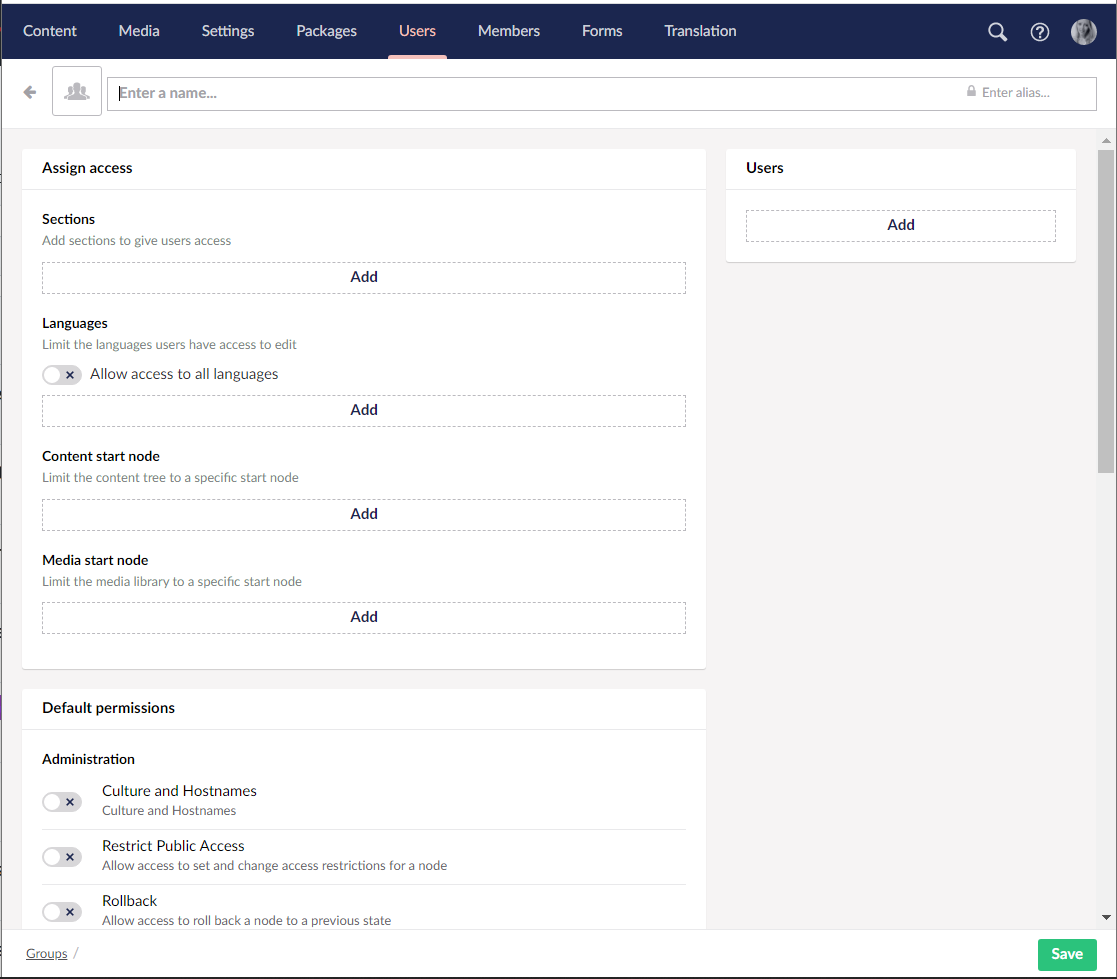Switch to the Content section
The height and width of the screenshot is (979, 1117).
coord(50,31)
